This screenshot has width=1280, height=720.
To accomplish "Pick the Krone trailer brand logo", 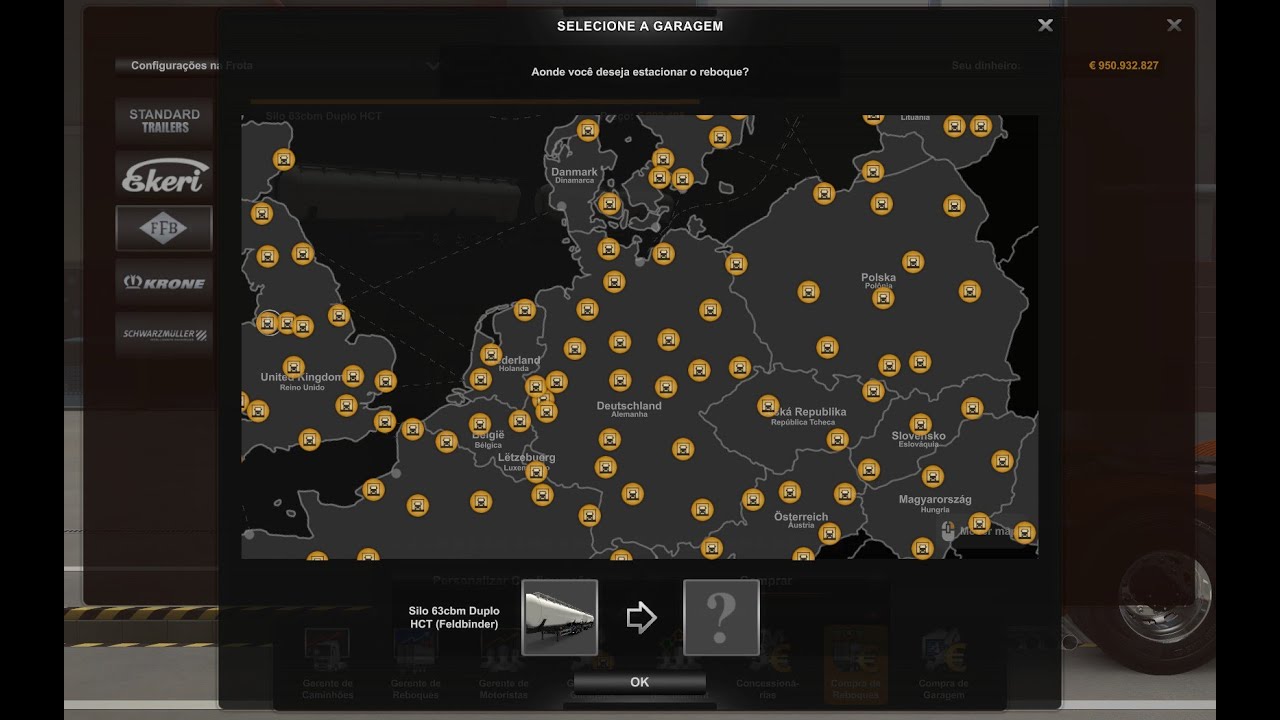I will click(x=164, y=282).
